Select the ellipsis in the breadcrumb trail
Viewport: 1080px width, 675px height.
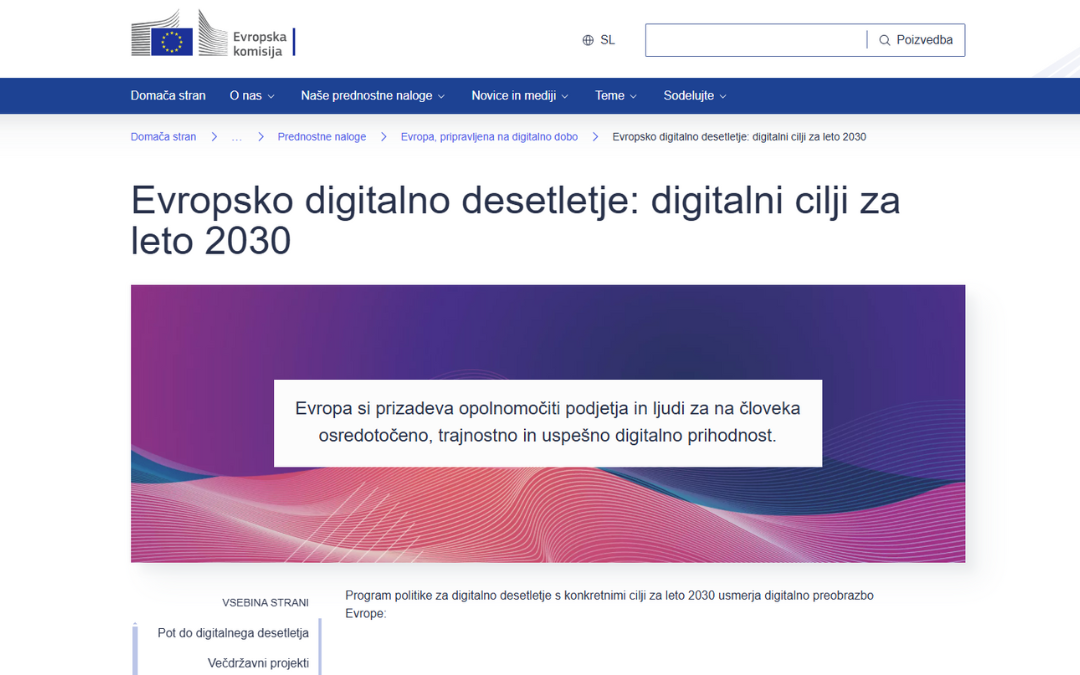[x=237, y=137]
